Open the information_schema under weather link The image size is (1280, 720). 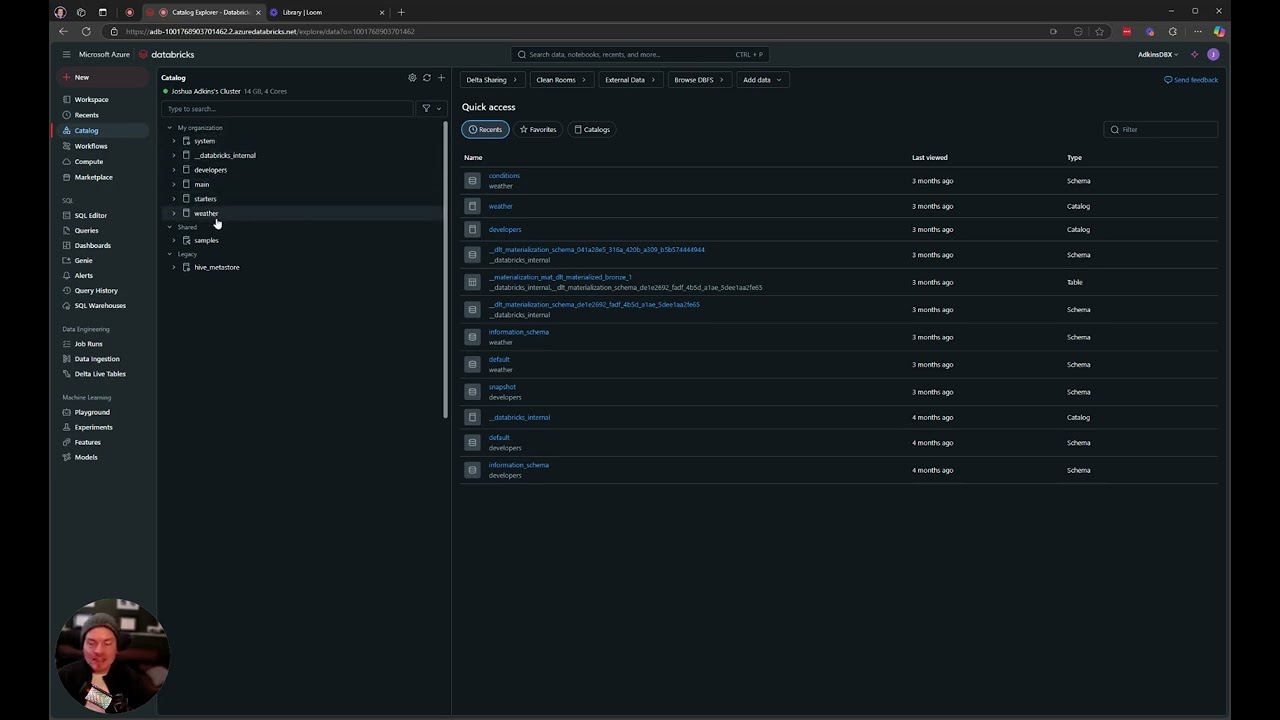518,332
